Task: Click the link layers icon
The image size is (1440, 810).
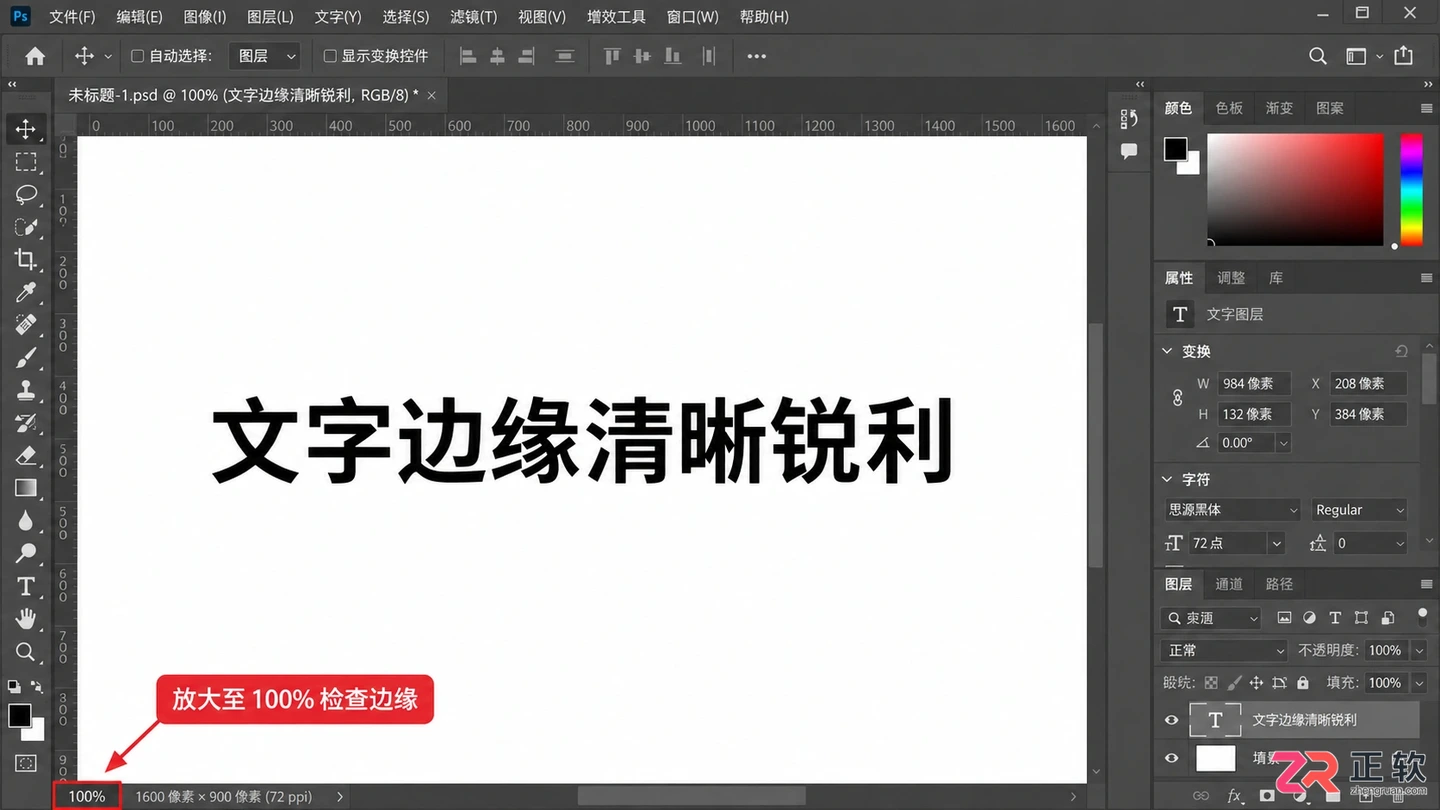Action: click(x=1202, y=797)
